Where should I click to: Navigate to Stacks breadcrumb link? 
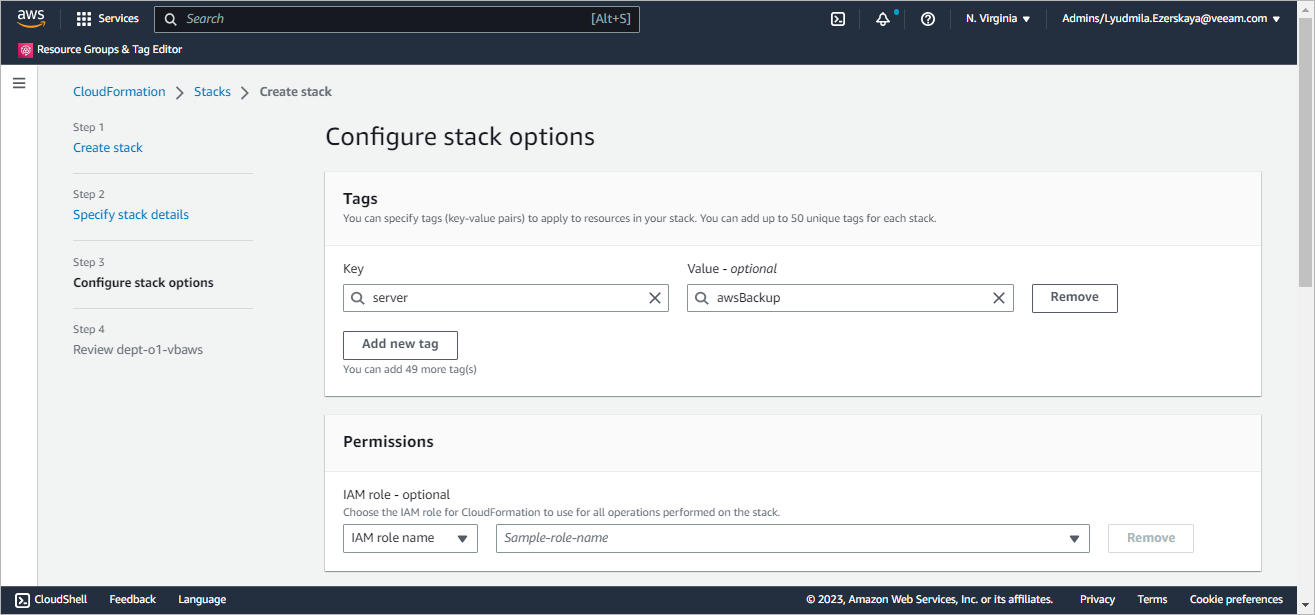coord(212,92)
